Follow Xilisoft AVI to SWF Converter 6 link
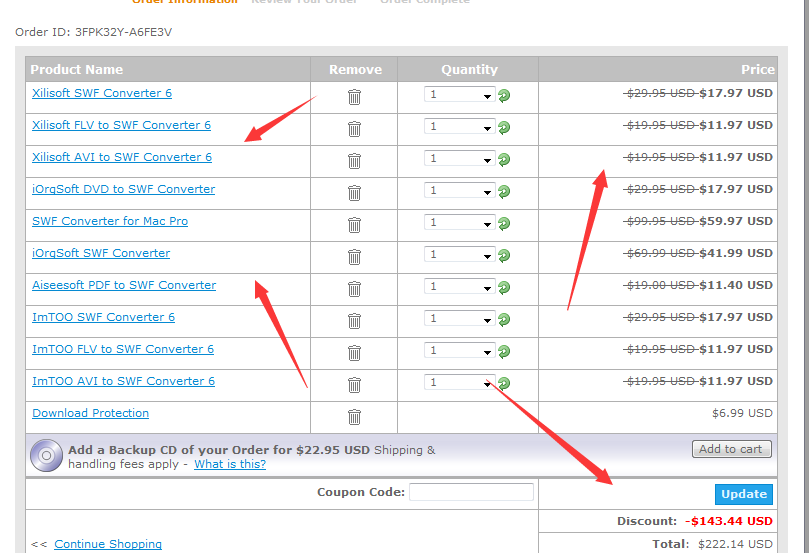The image size is (809, 553). point(122,157)
